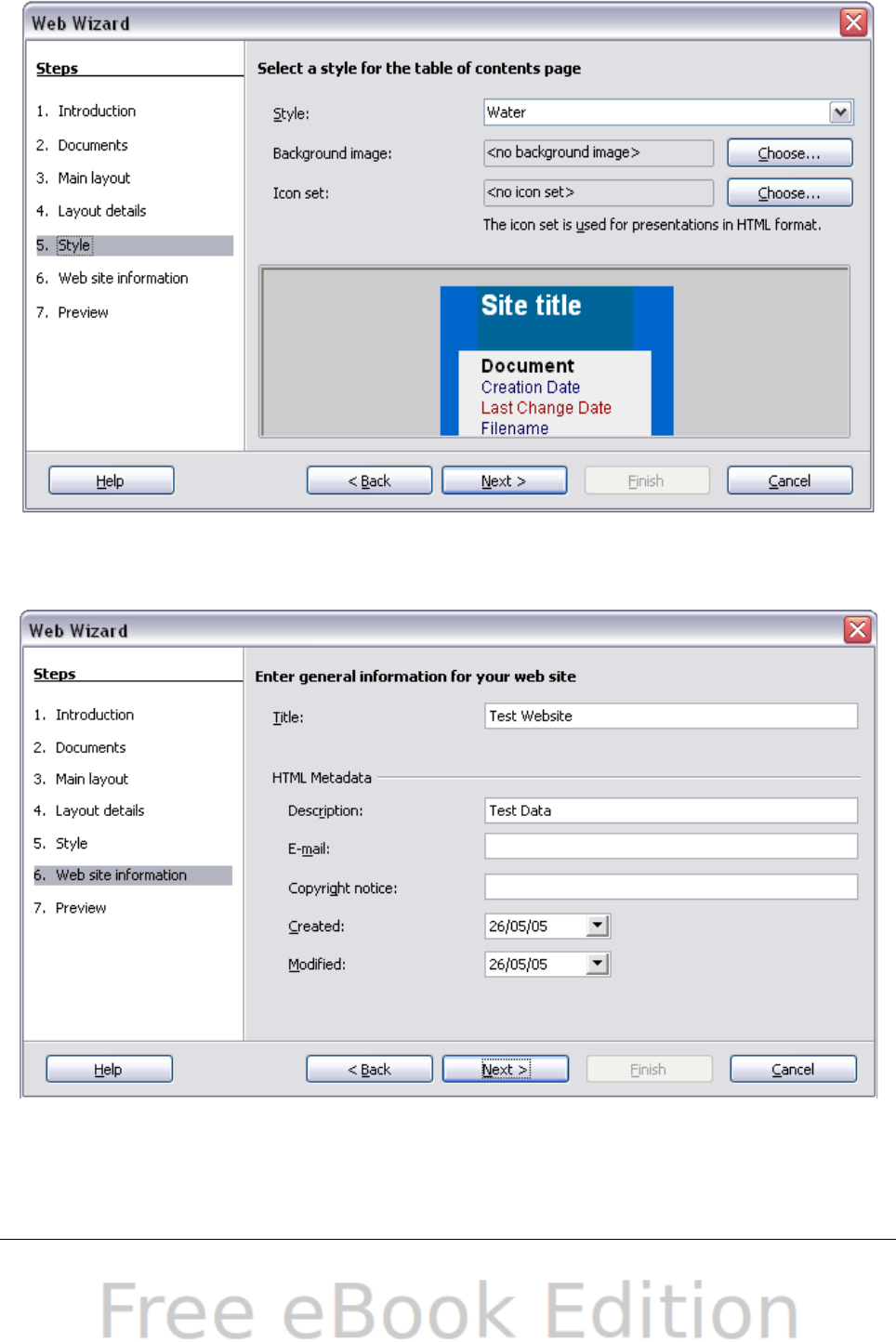The image size is (896, 1342).
Task: Go Back from the Style step
Action: pos(369,480)
